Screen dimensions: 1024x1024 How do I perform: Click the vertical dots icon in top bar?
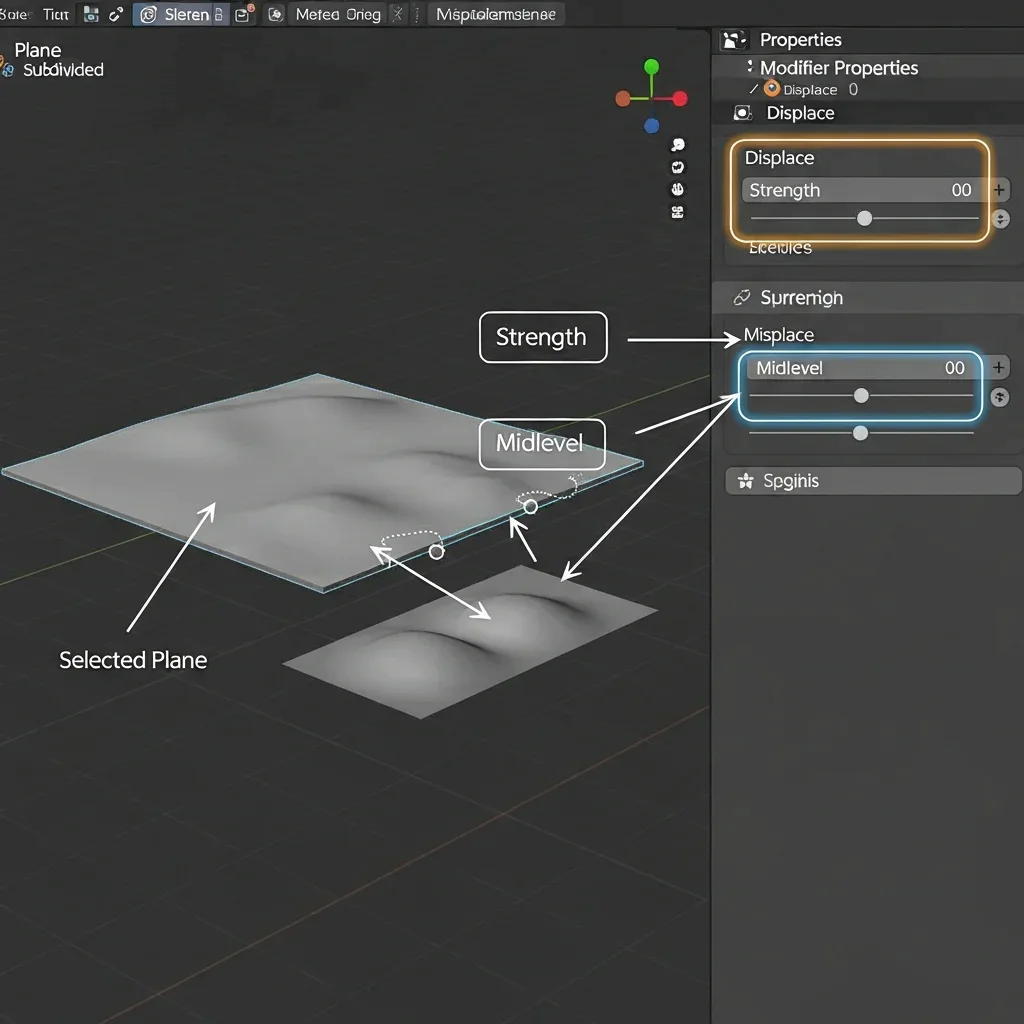[x=417, y=14]
